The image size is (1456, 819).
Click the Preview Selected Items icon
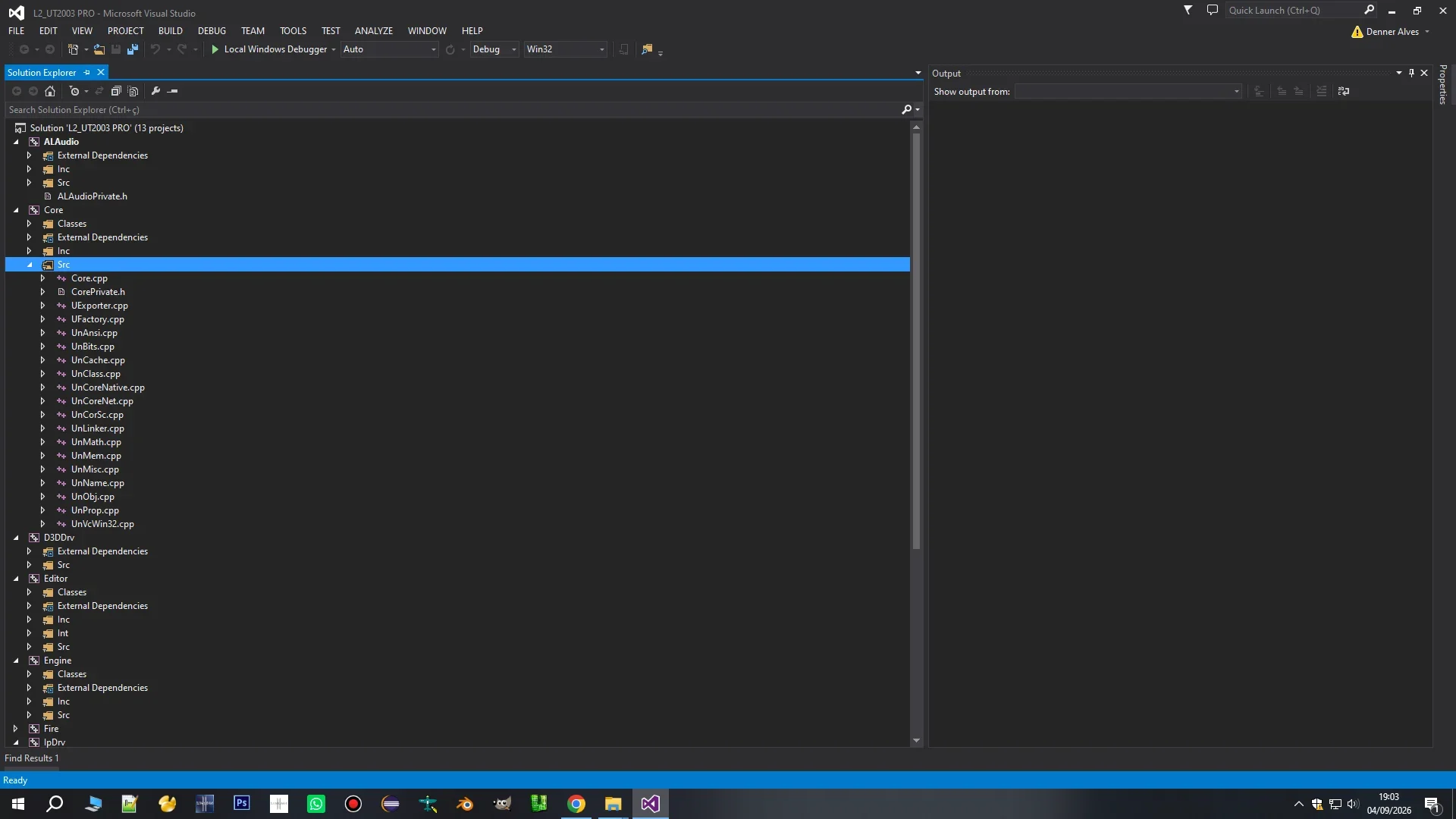[173, 91]
